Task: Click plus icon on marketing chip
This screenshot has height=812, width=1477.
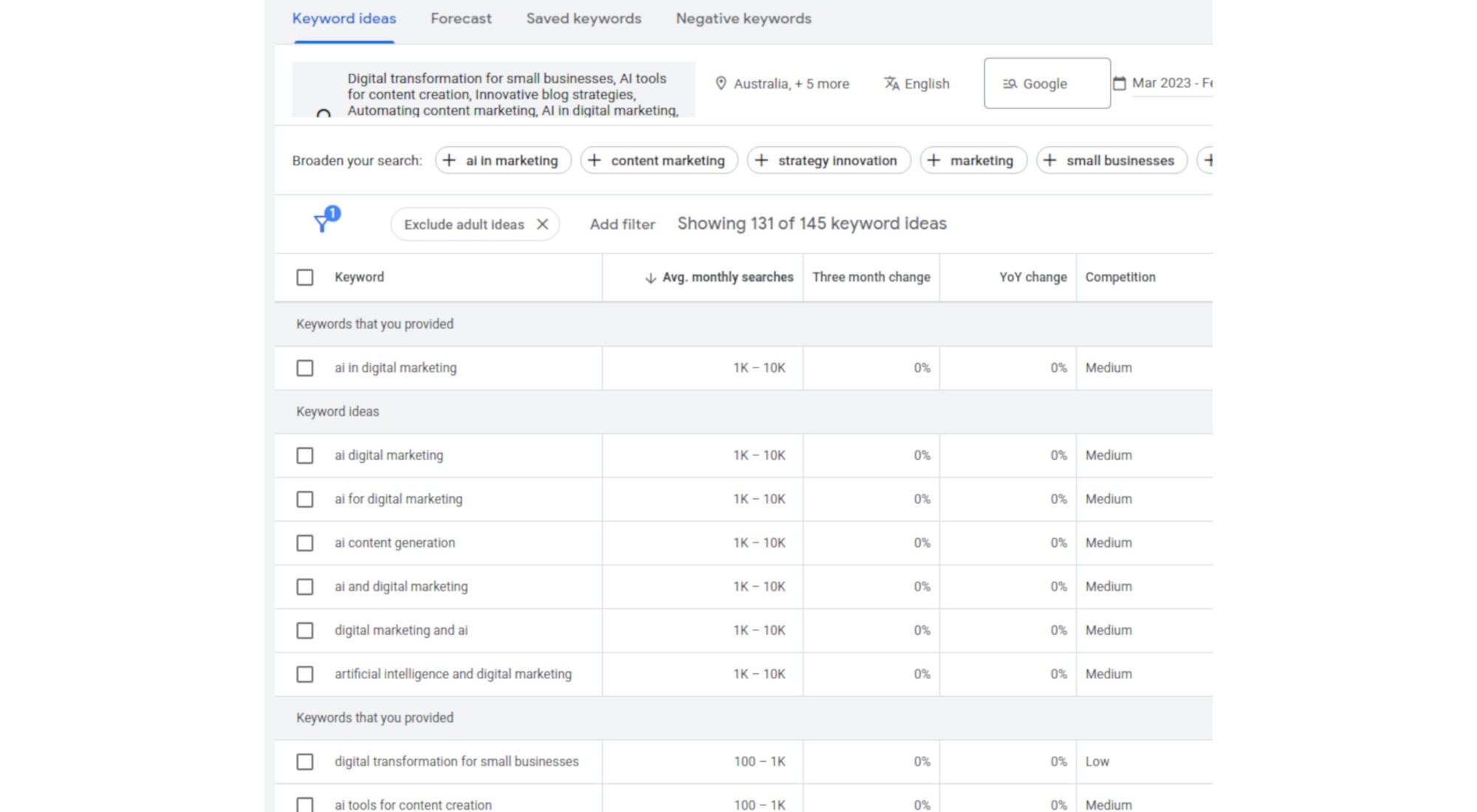Action: pyautogui.click(x=933, y=160)
